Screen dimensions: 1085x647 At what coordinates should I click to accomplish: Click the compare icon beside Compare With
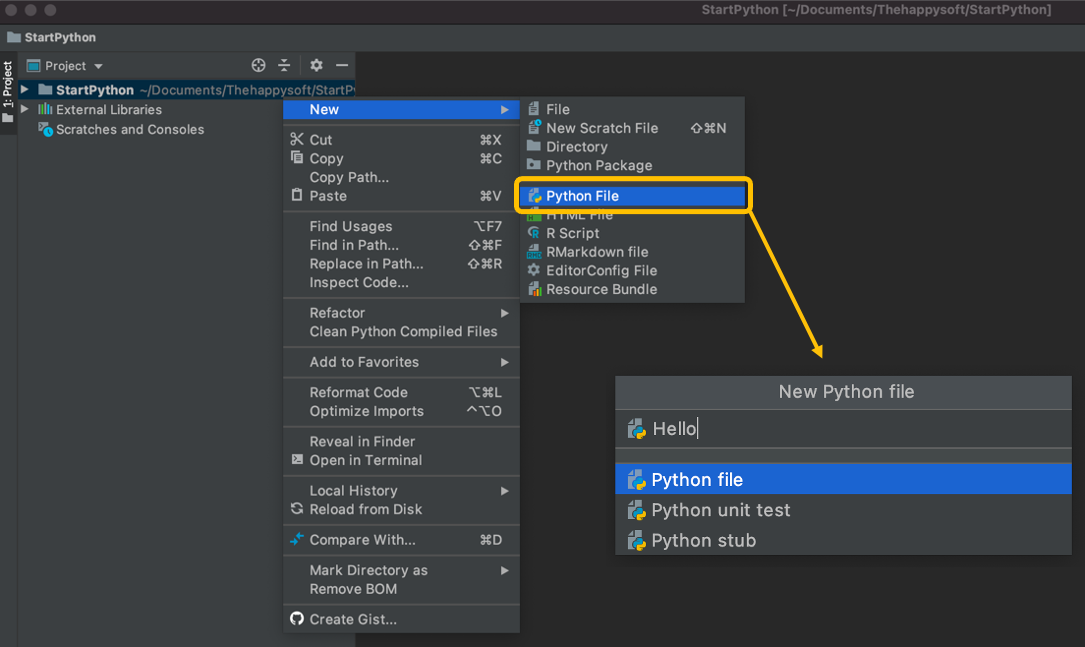click(x=297, y=539)
